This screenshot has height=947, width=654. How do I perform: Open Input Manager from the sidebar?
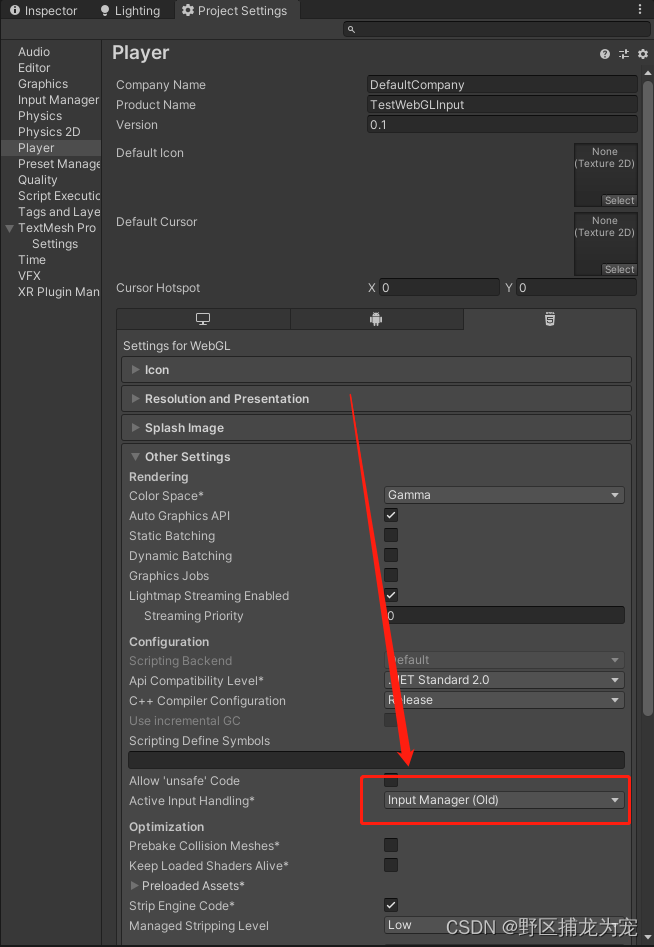coord(56,99)
